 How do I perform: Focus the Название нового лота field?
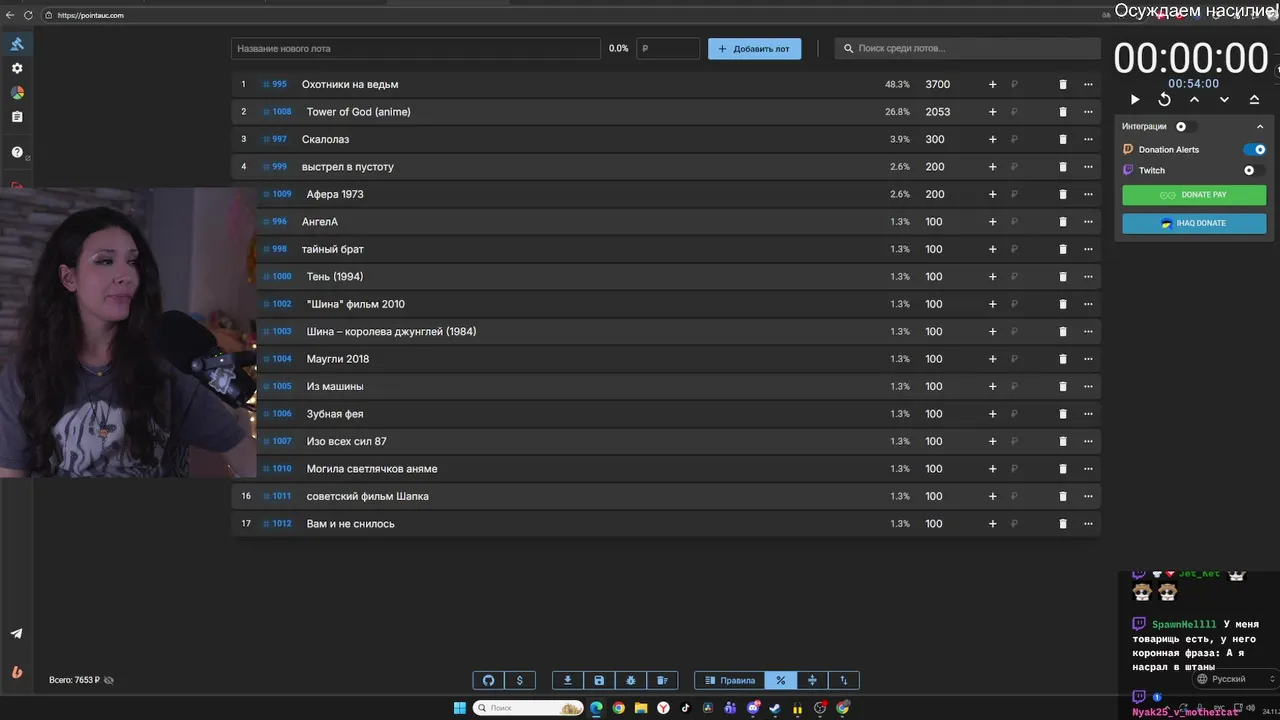tap(416, 48)
